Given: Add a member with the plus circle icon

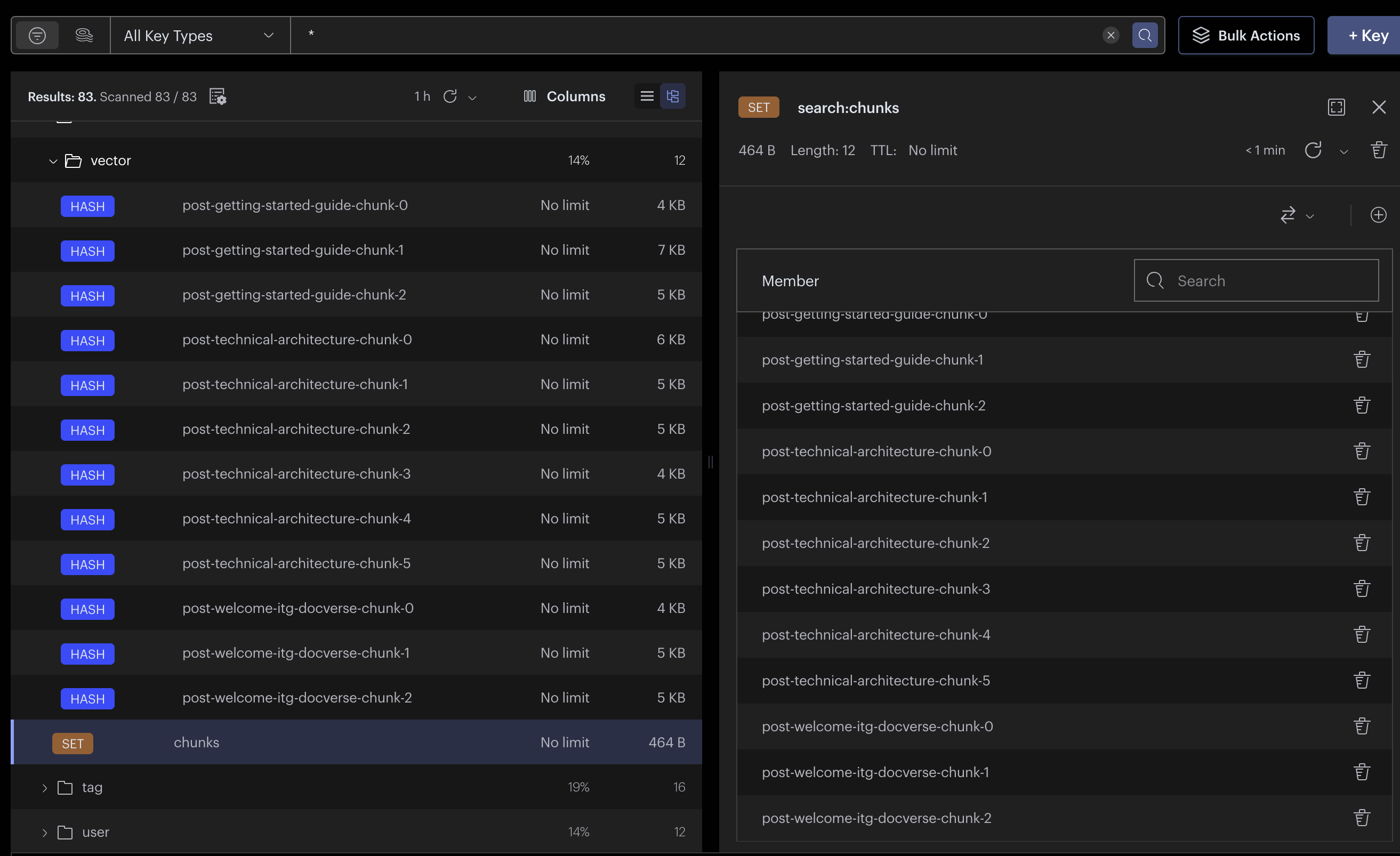Looking at the screenshot, I should 1378,215.
